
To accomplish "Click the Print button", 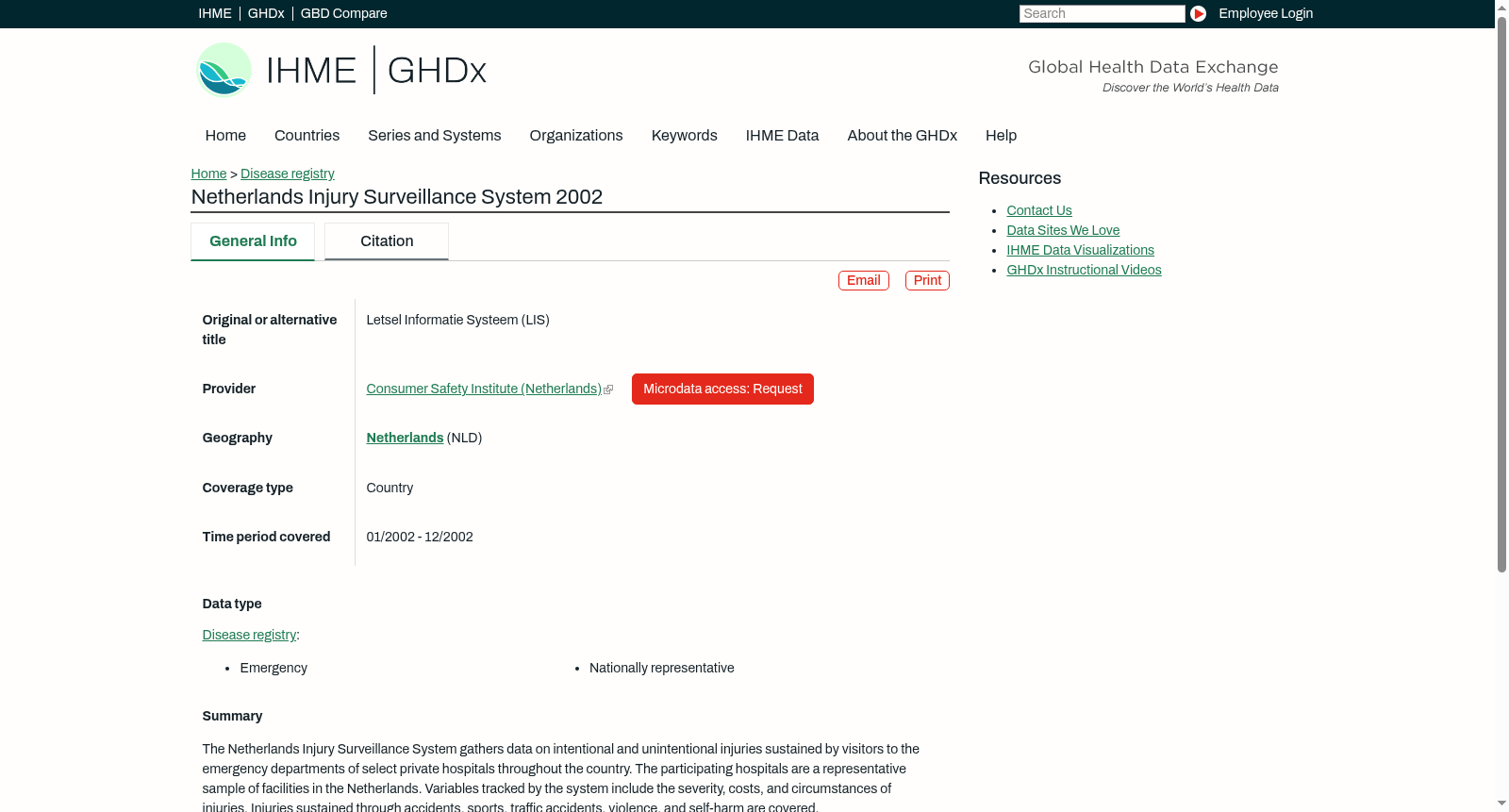I will click(x=927, y=280).
